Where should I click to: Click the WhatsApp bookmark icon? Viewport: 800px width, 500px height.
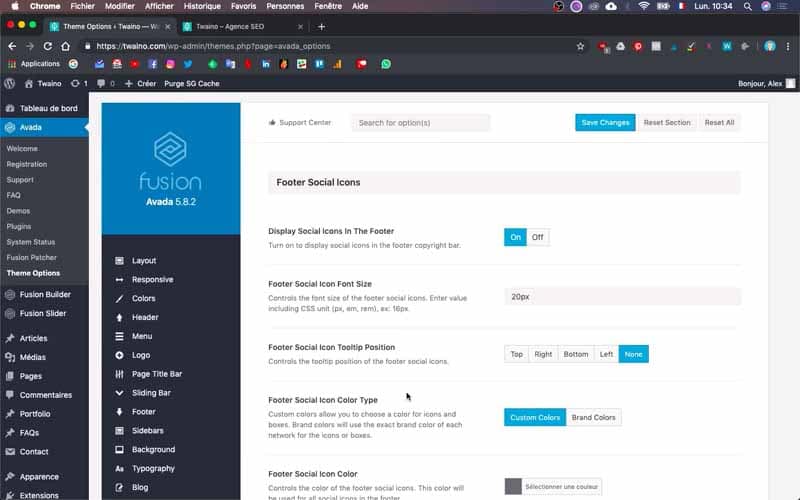click(x=386, y=64)
